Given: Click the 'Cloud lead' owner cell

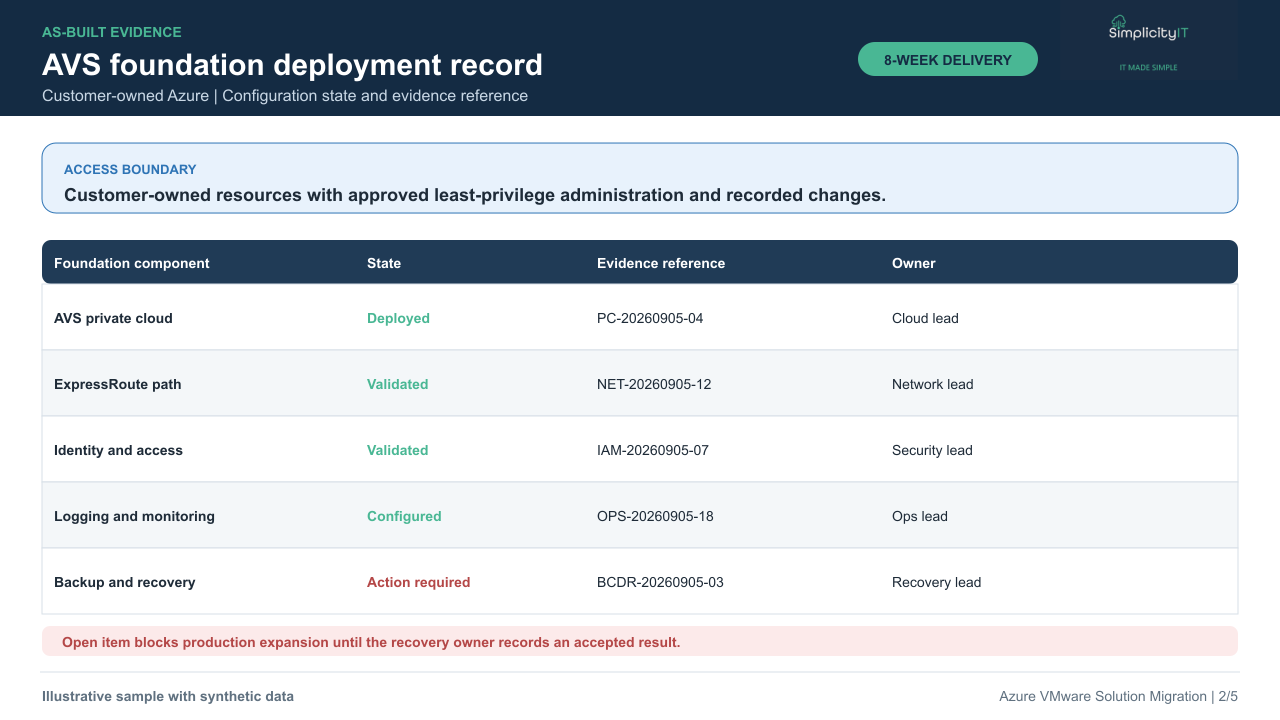Looking at the screenshot, I should [x=925, y=318].
